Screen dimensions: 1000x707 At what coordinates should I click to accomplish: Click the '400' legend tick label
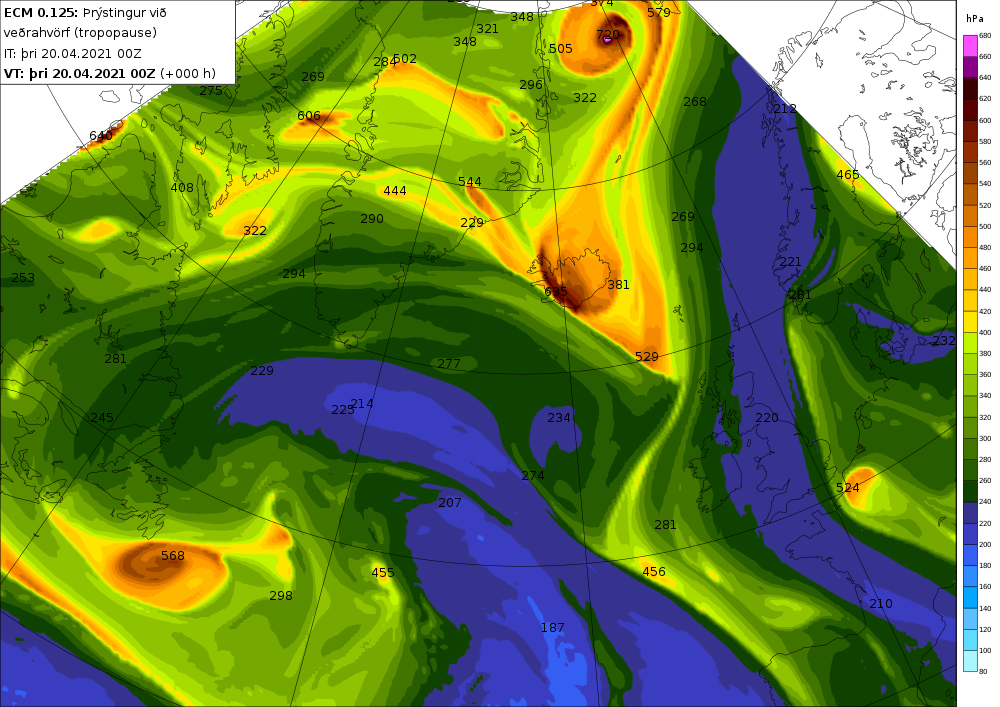(x=985, y=332)
